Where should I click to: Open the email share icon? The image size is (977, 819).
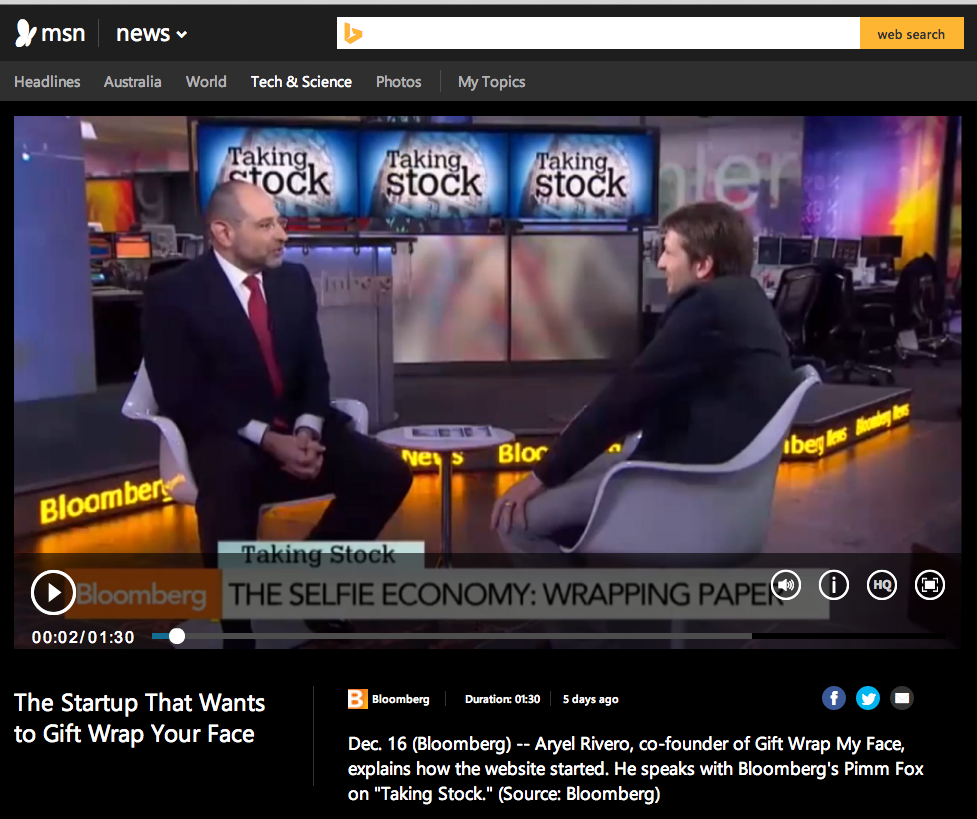tap(901, 698)
